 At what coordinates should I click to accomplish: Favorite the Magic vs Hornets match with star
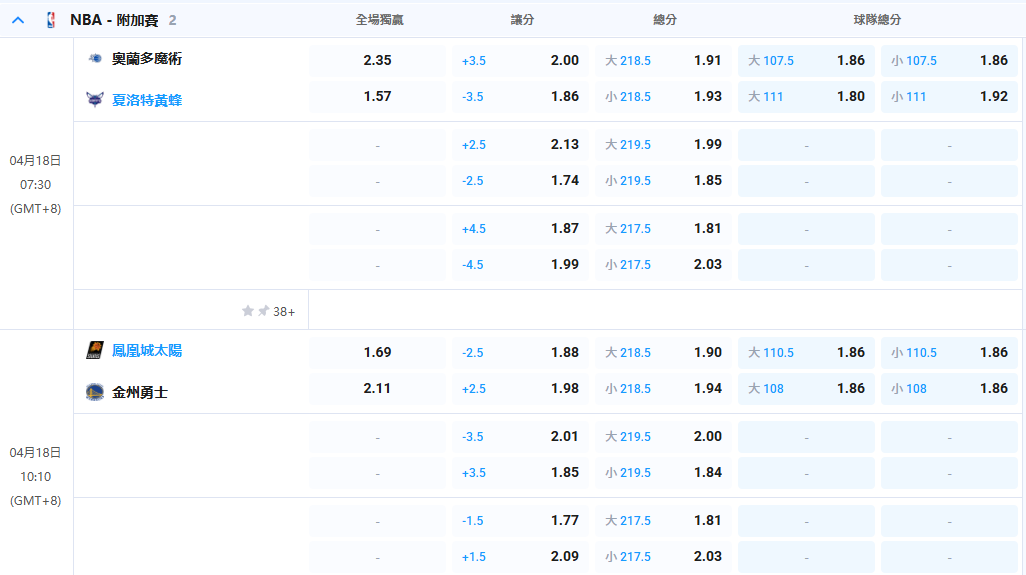pos(248,311)
